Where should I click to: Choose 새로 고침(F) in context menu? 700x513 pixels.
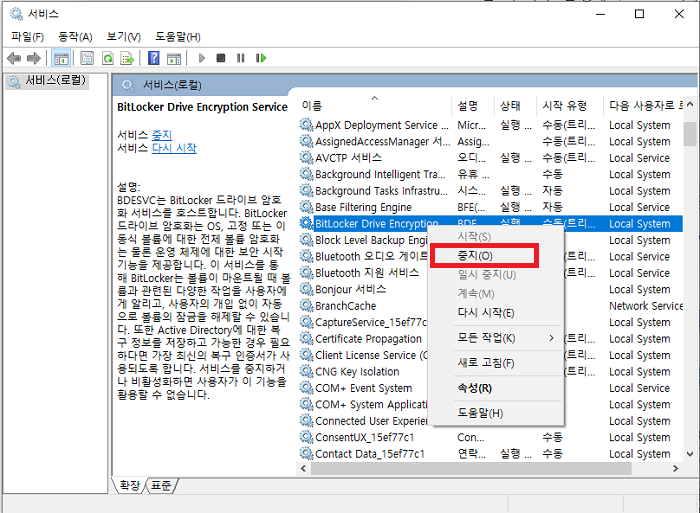click(x=486, y=363)
